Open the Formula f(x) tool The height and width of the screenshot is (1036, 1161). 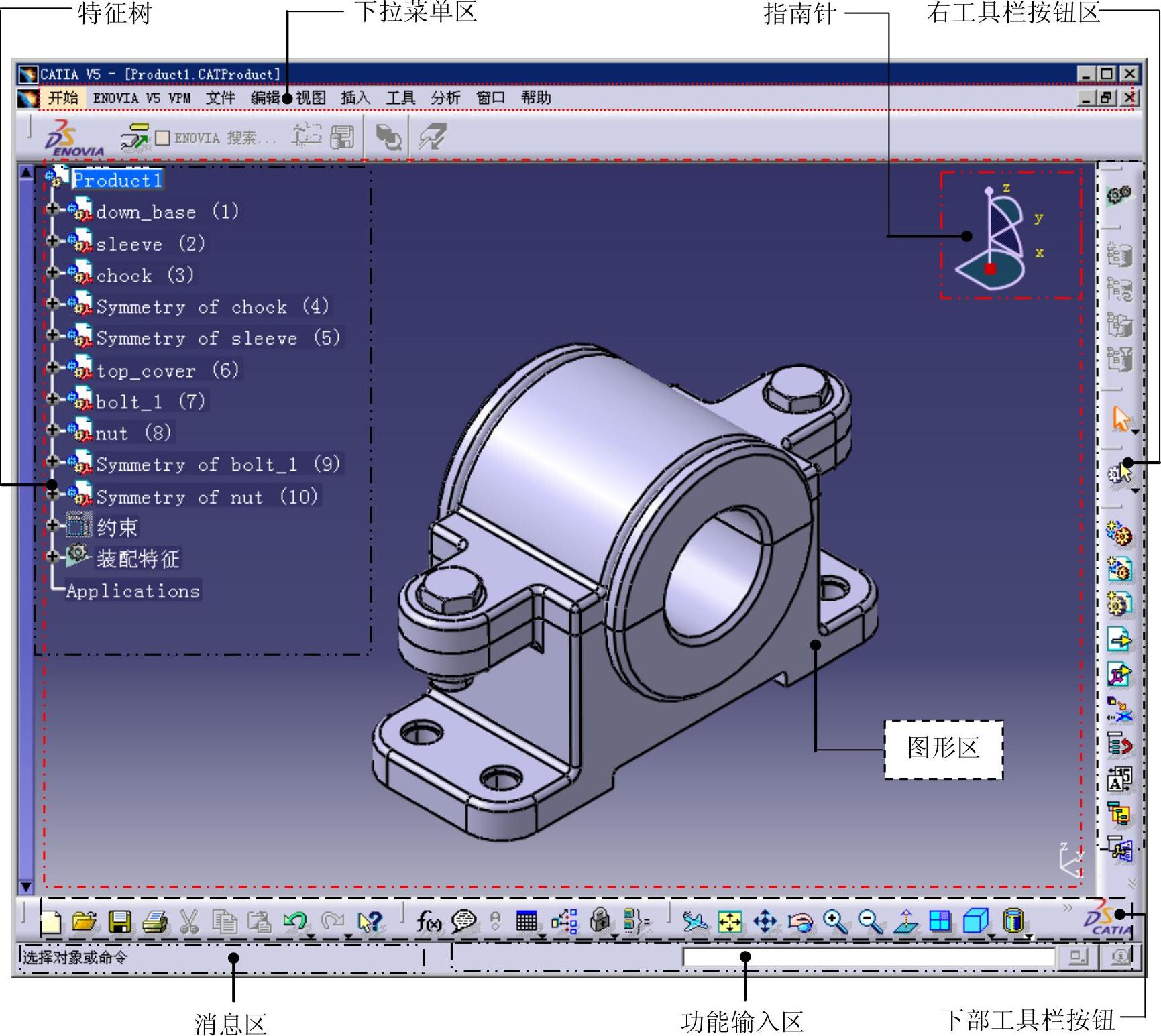coord(428,922)
